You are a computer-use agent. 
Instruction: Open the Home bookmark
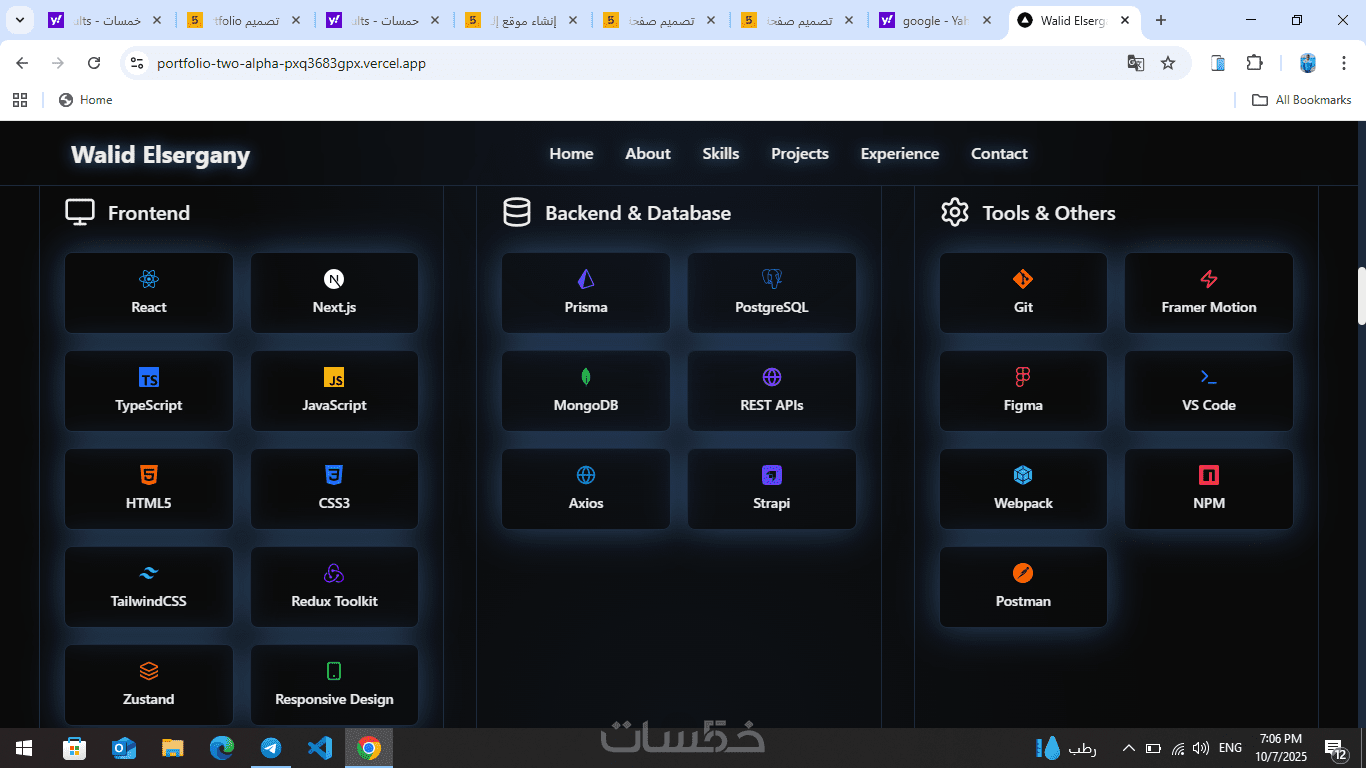coord(85,100)
